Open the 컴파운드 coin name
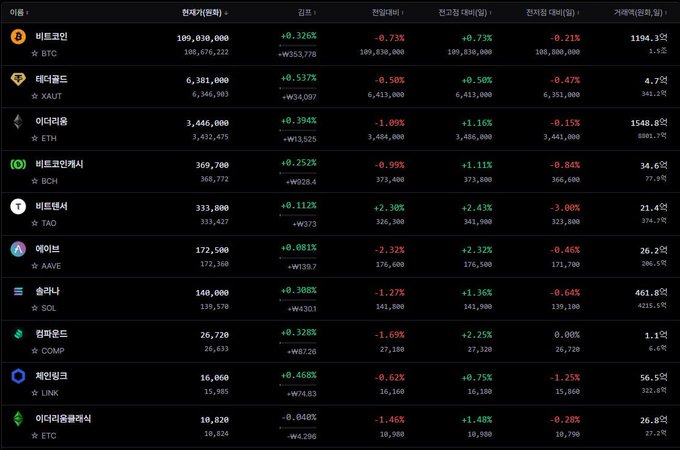This screenshot has width=680, height=450. point(51,334)
